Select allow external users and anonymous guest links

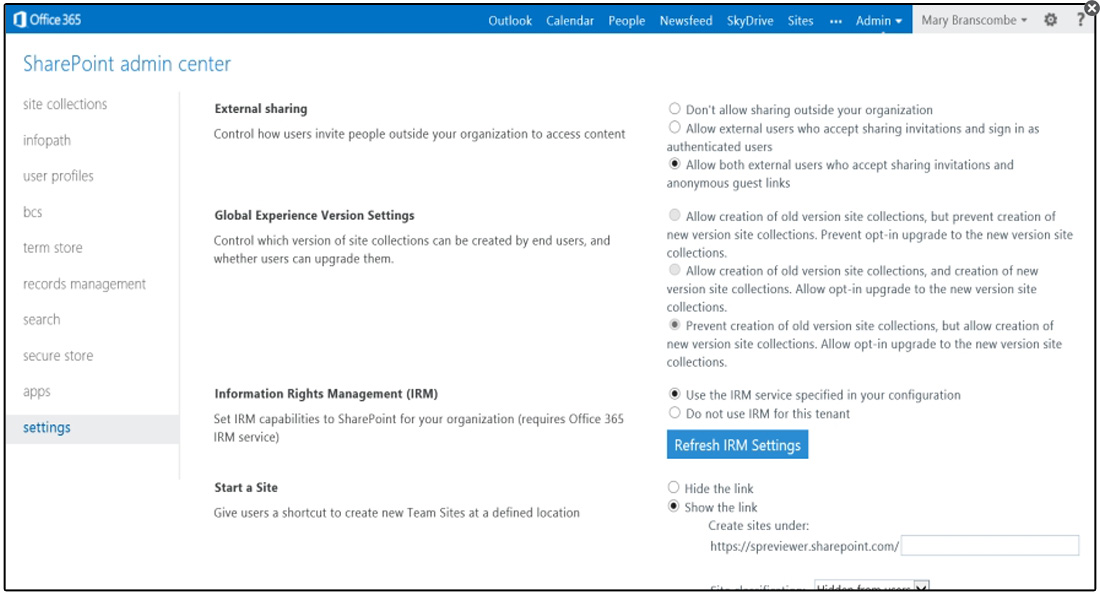click(674, 164)
